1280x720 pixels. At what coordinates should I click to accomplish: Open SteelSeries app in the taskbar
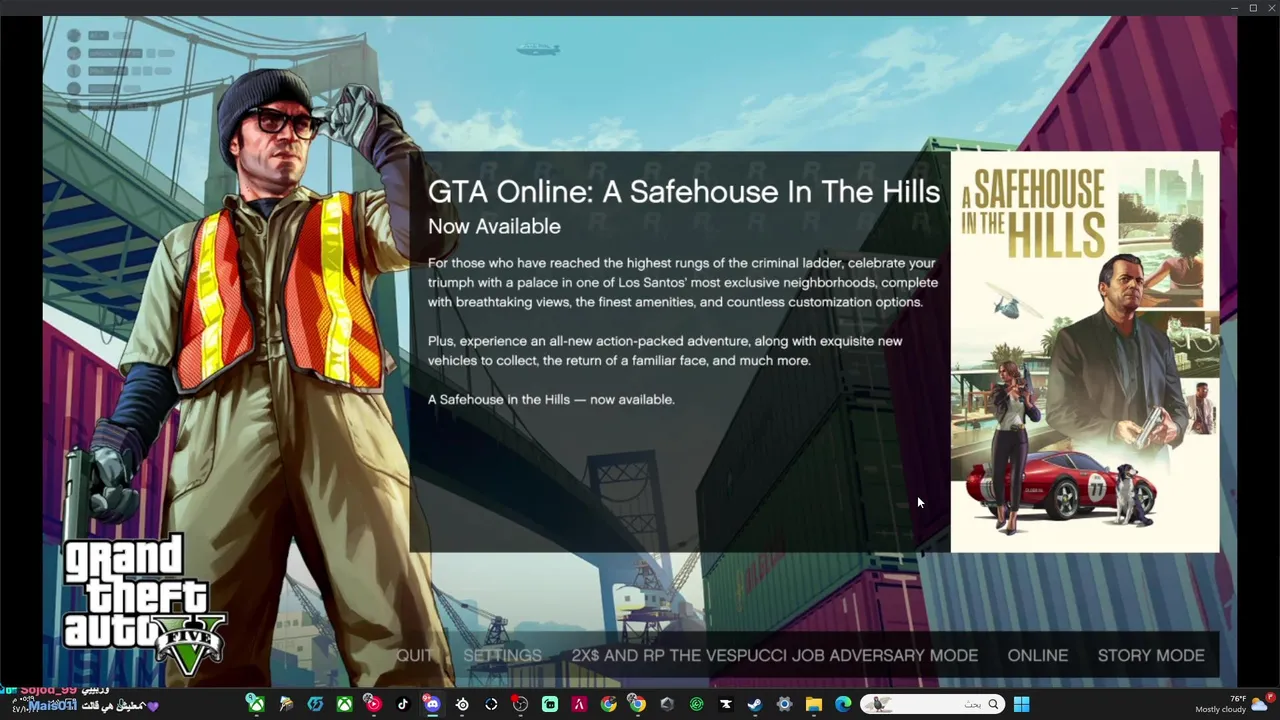(x=461, y=704)
